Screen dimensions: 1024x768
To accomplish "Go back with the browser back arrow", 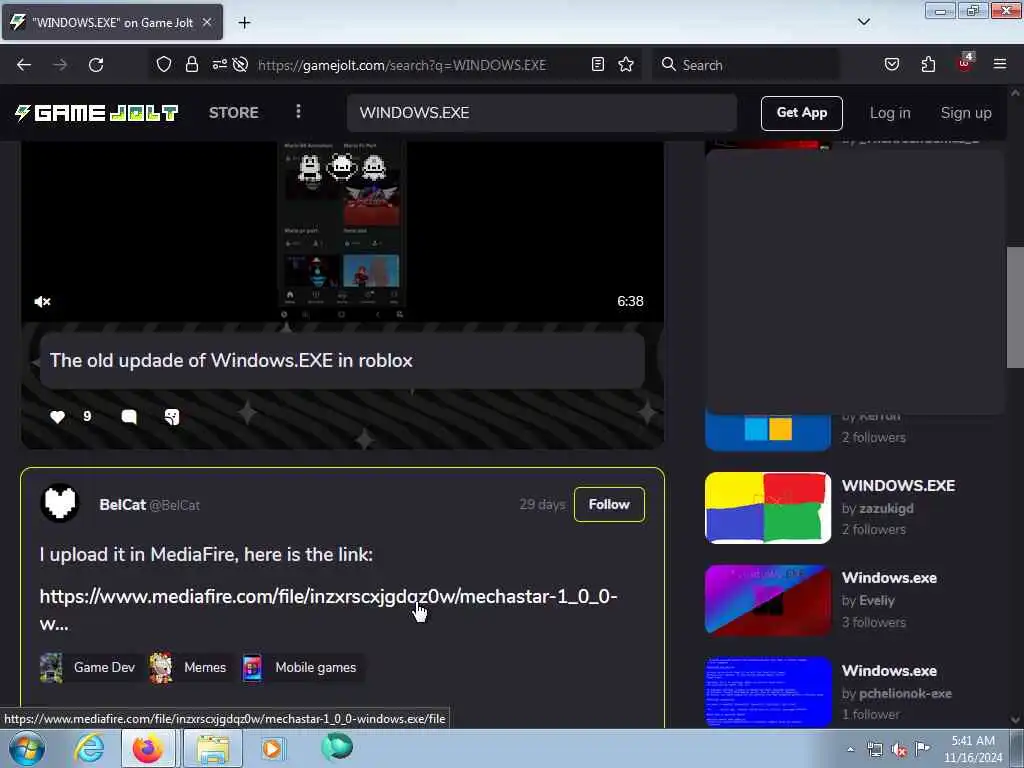I will (x=24, y=65).
